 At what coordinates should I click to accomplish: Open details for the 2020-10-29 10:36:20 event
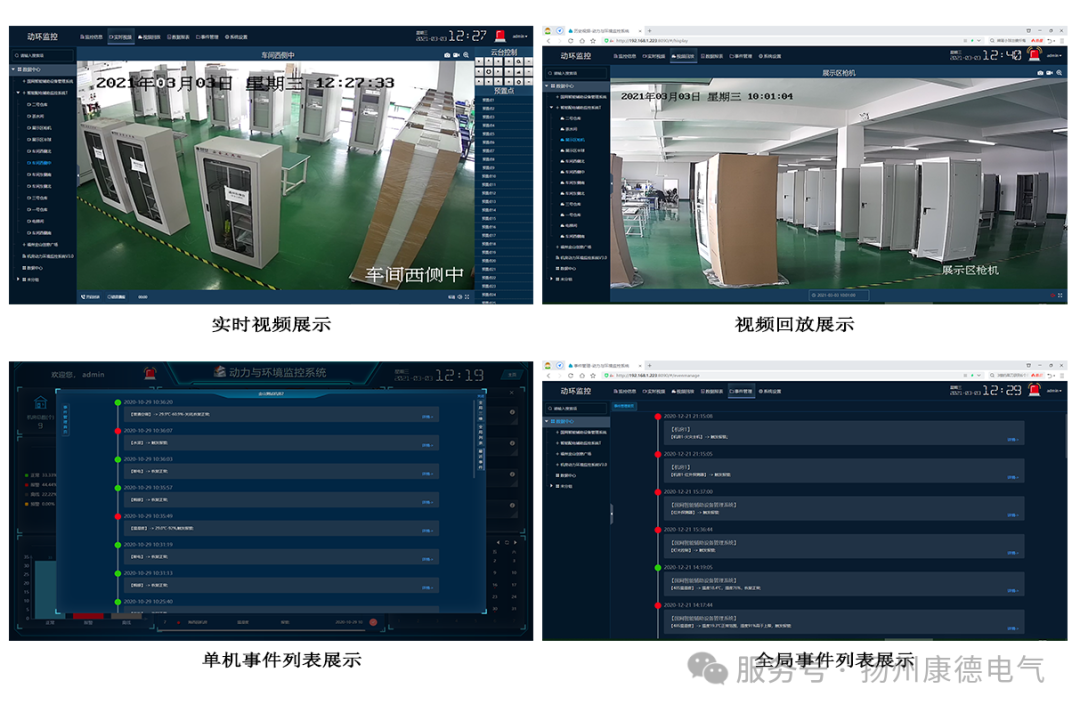[427, 417]
